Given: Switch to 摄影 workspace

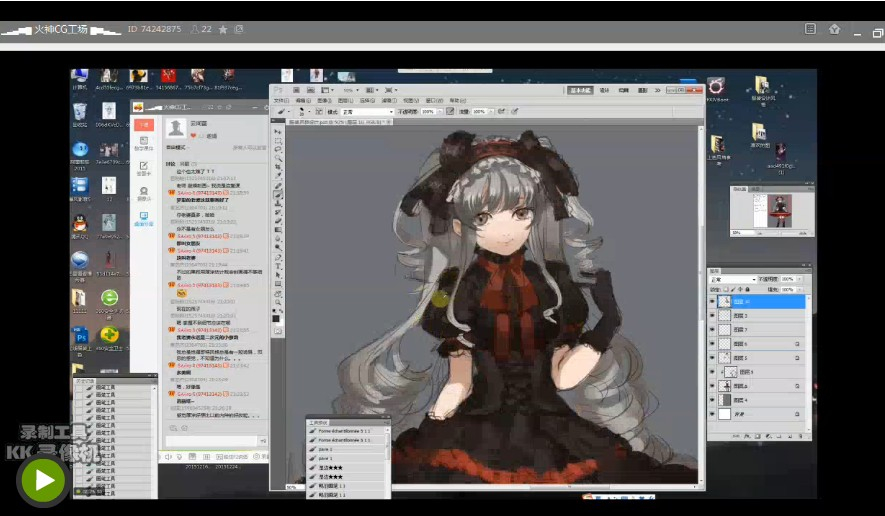Looking at the screenshot, I should [643, 90].
